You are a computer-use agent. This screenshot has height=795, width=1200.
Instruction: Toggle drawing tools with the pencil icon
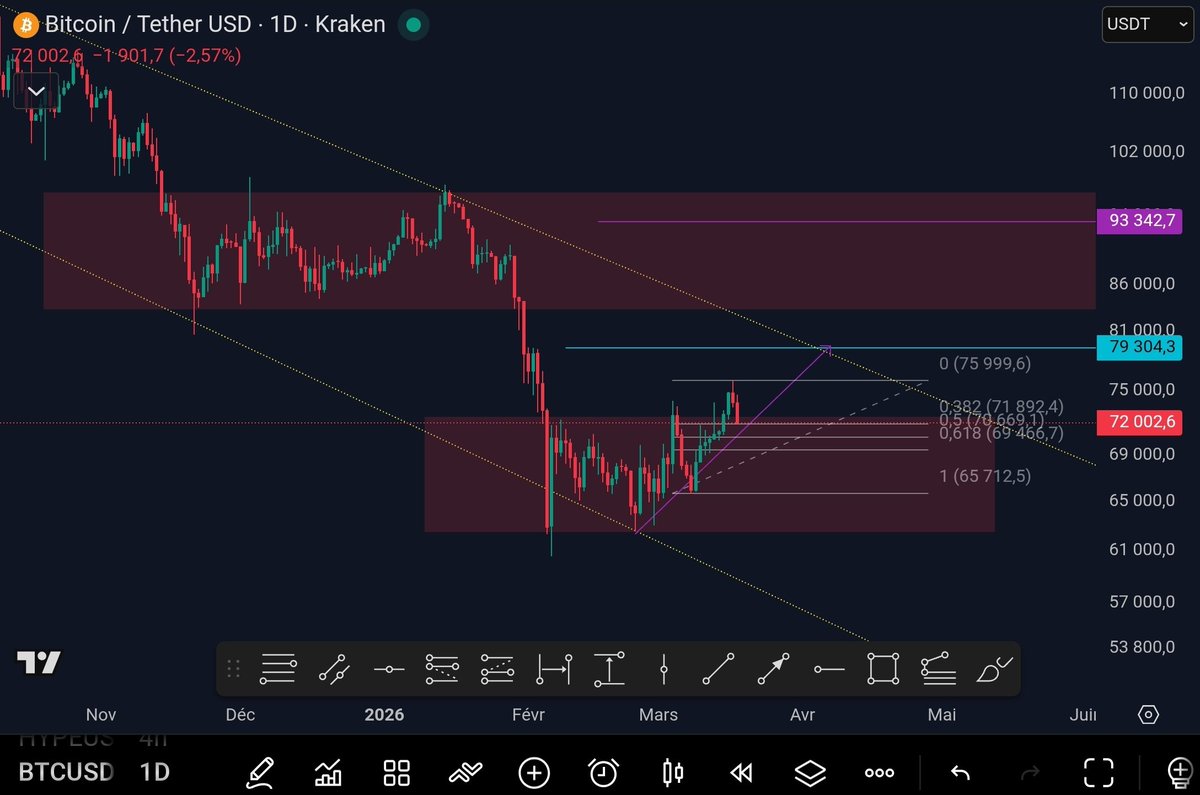click(x=260, y=771)
